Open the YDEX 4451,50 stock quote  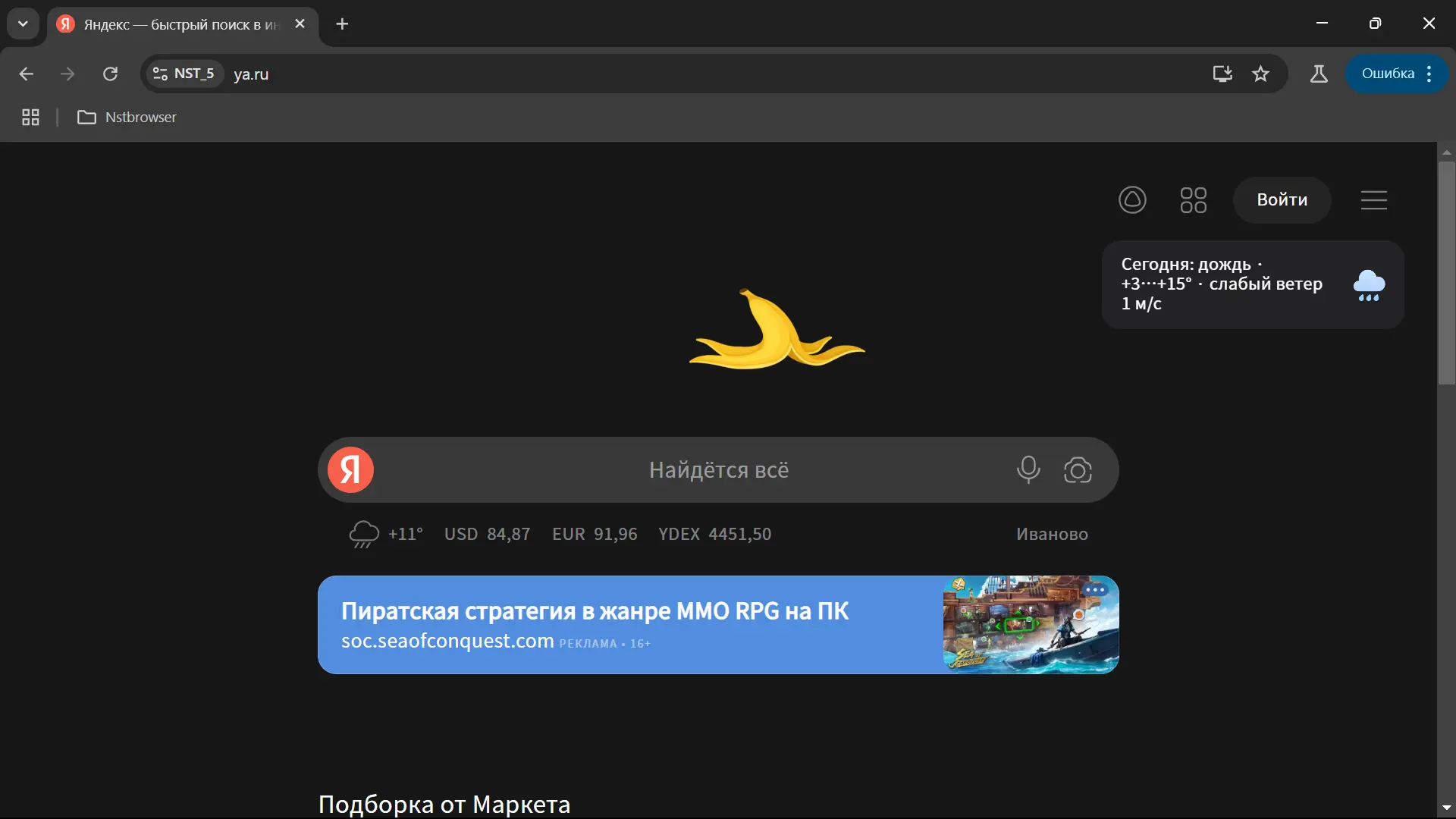pos(714,534)
